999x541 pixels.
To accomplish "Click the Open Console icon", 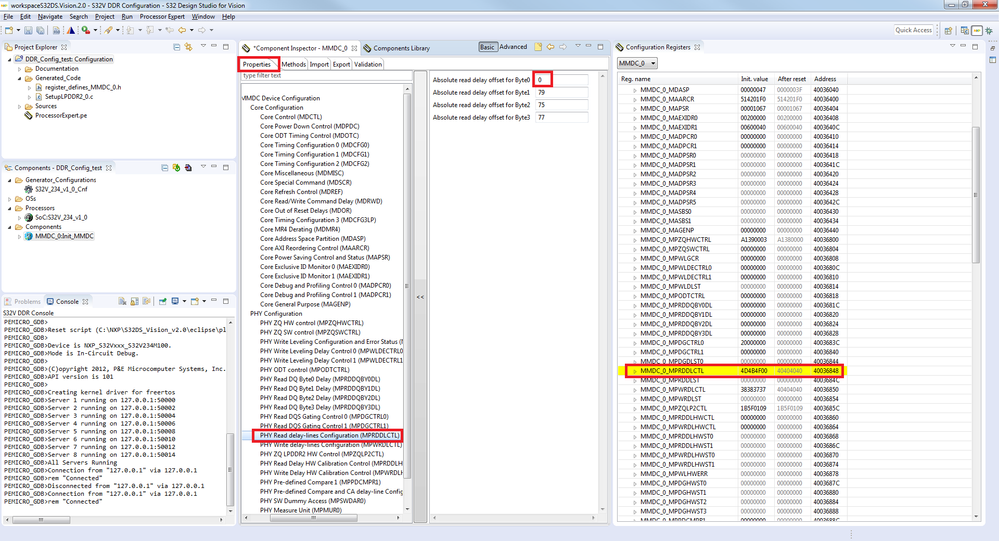I will [195, 301].
